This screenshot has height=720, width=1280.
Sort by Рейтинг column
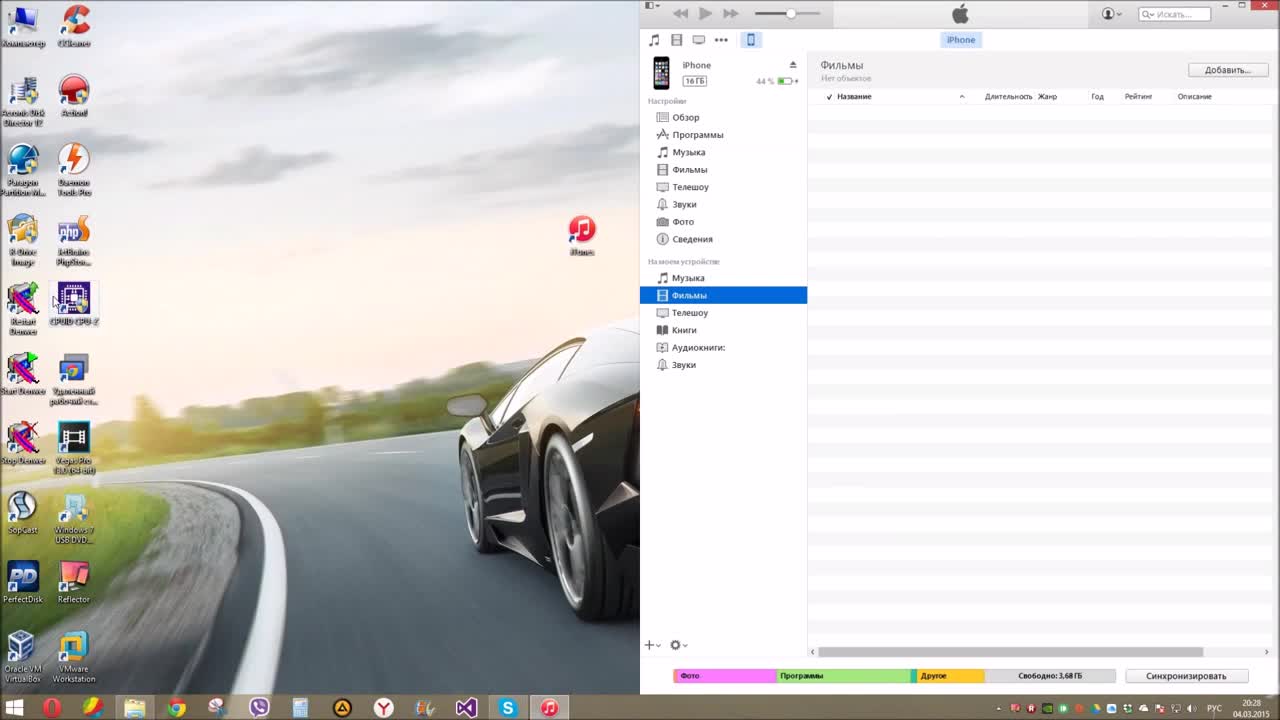(1138, 97)
